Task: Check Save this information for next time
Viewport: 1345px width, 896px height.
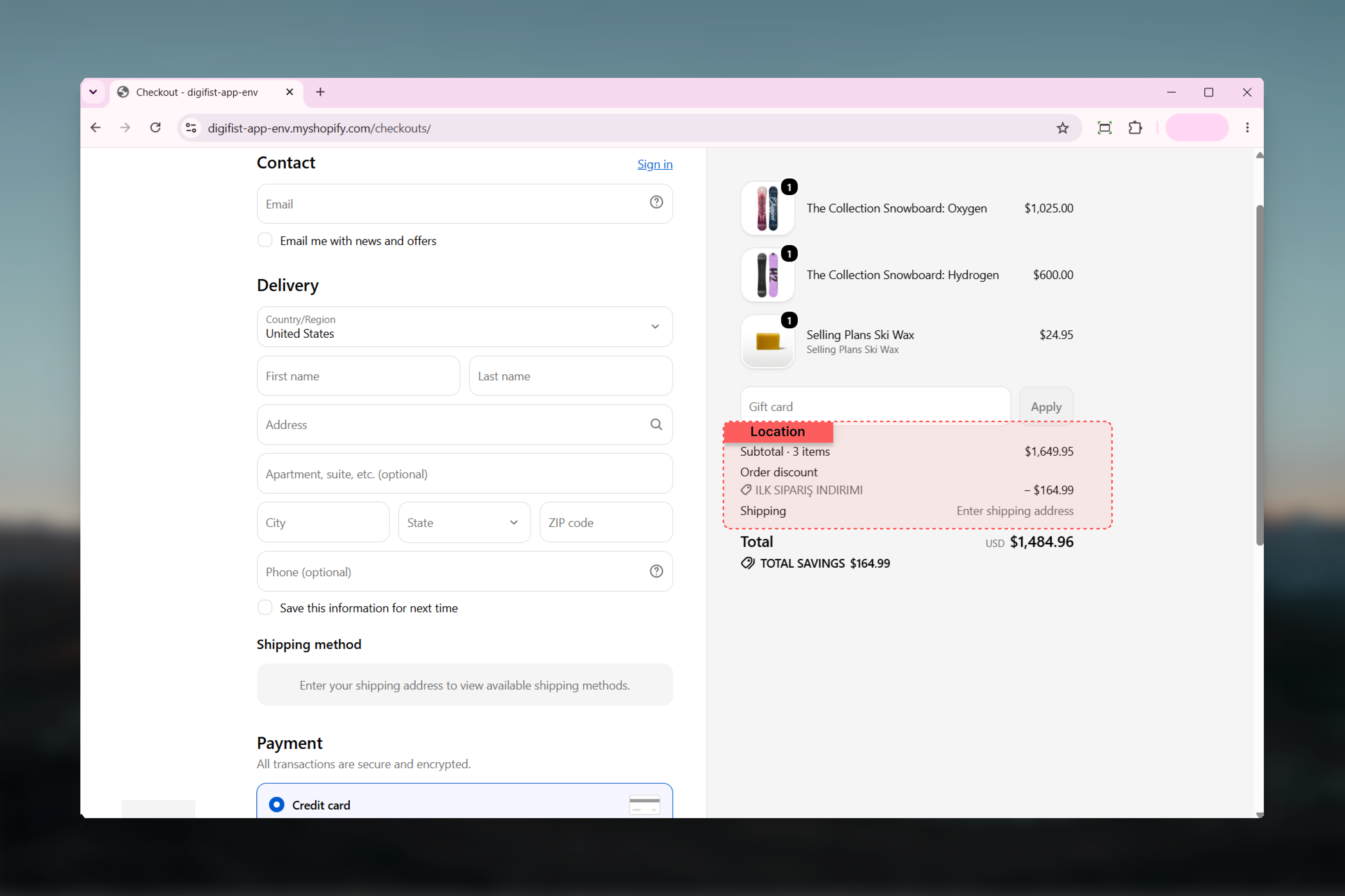Action: coord(264,607)
